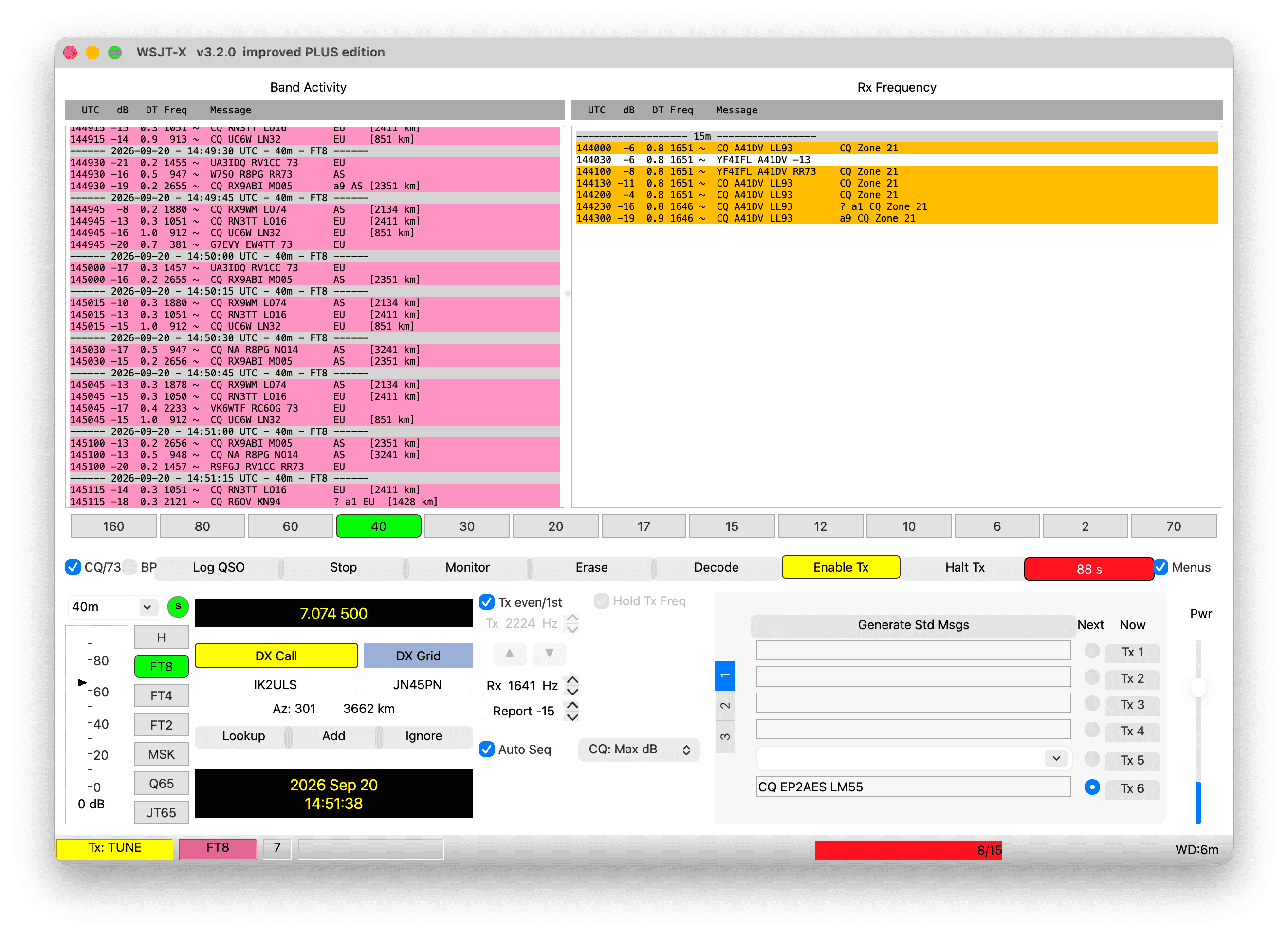Select the MSK mode button
Screen dimensions: 1288x937
161,754
